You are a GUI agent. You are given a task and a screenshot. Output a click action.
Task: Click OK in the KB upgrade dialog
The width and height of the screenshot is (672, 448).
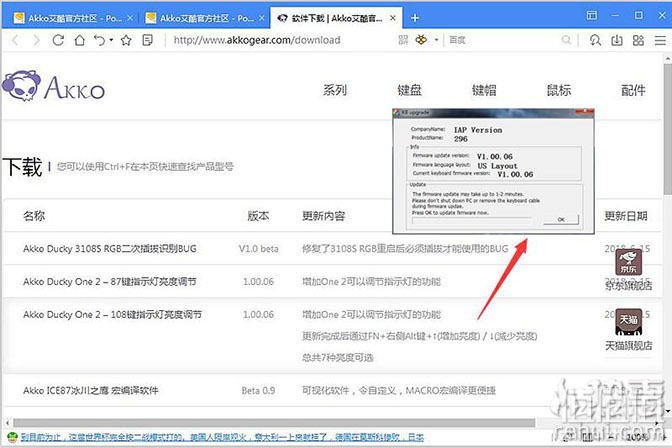coord(561,219)
